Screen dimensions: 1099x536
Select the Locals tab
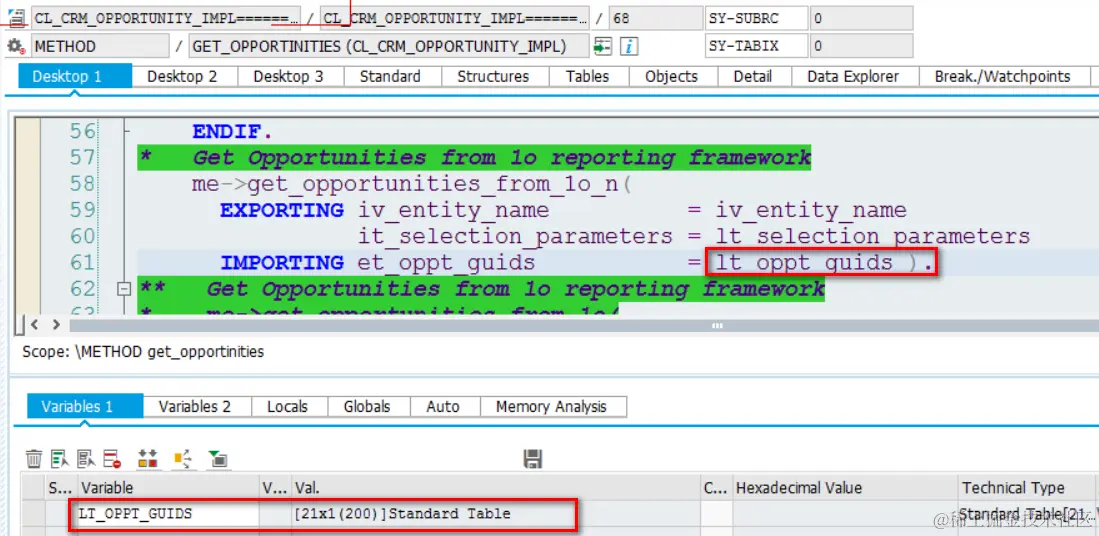click(287, 406)
